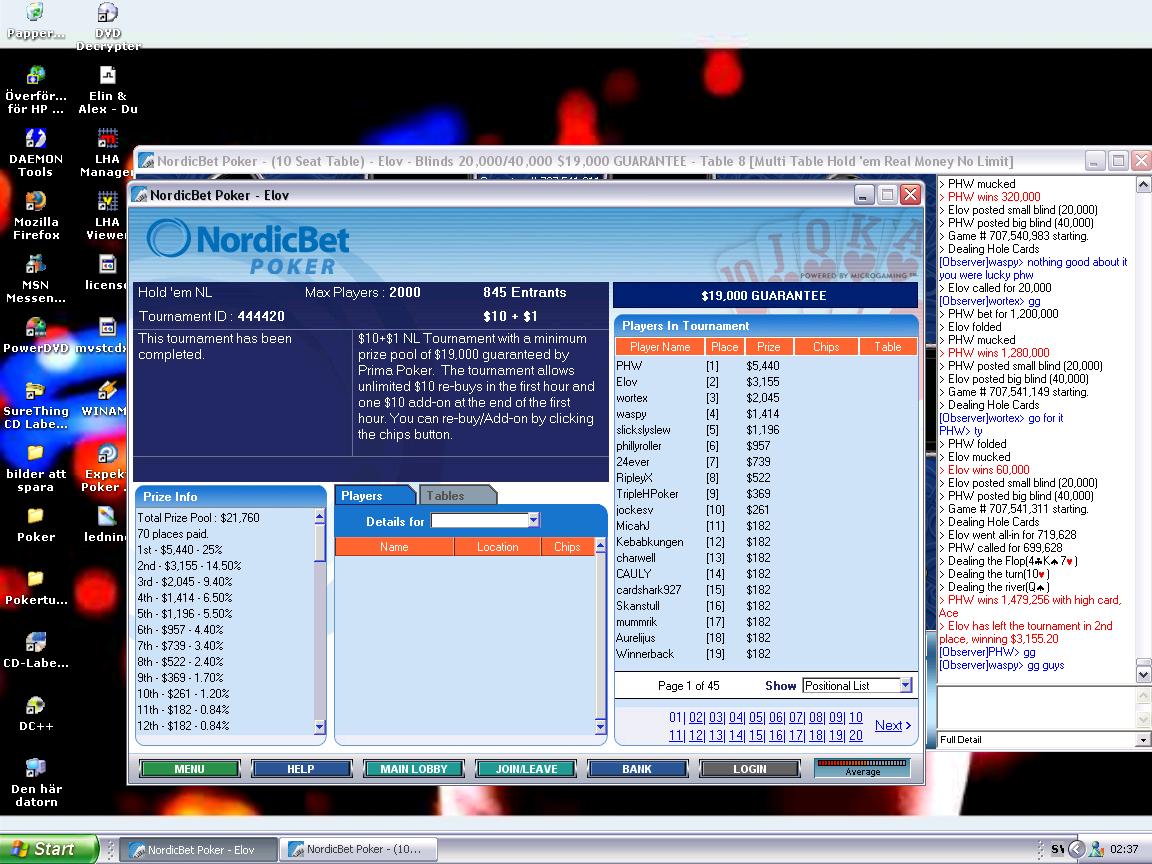Open PowerDVD desktop icon
Image resolution: width=1152 pixels, height=864 pixels.
coord(35,336)
